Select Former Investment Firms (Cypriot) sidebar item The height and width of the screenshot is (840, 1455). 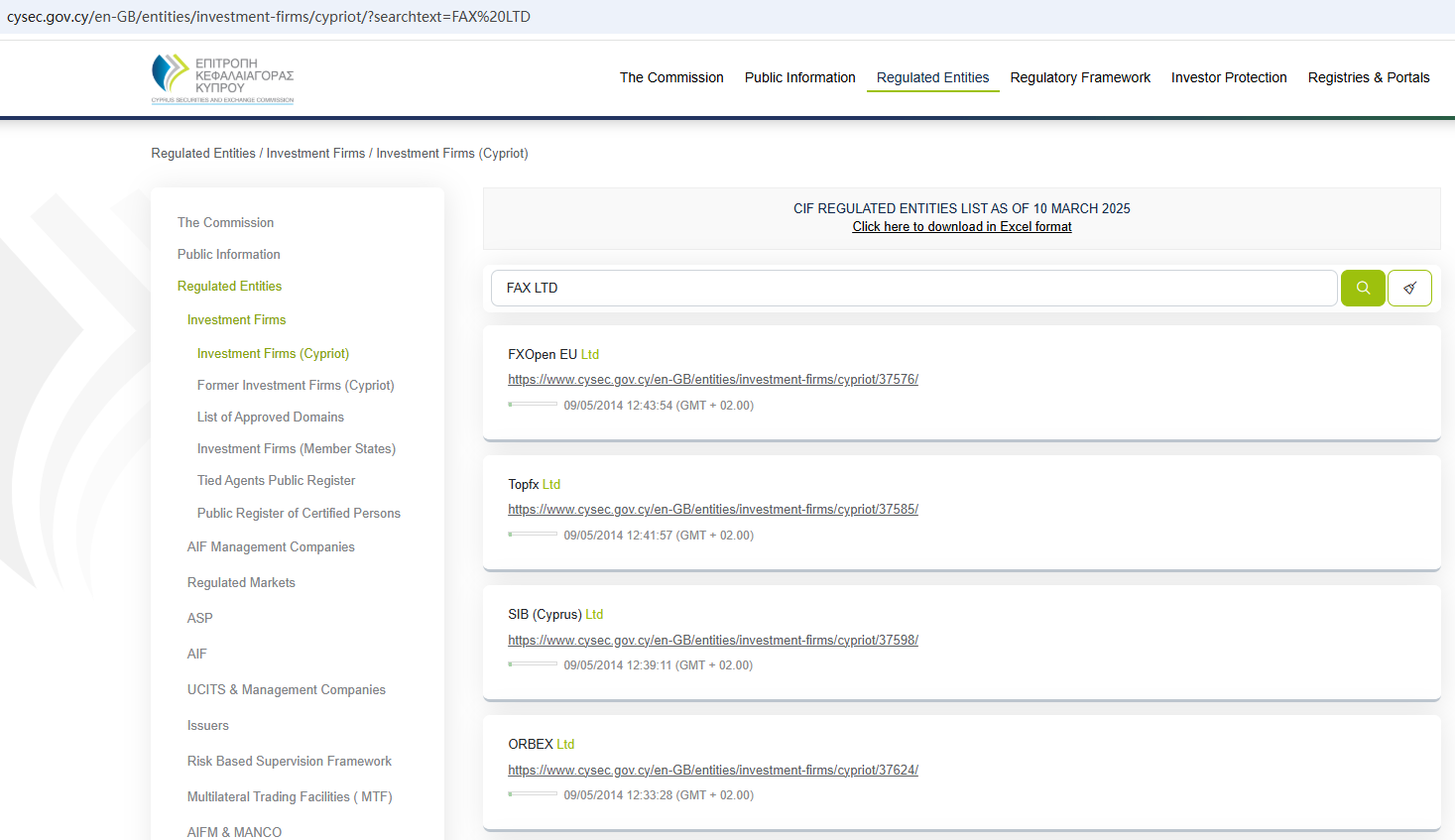(x=296, y=385)
